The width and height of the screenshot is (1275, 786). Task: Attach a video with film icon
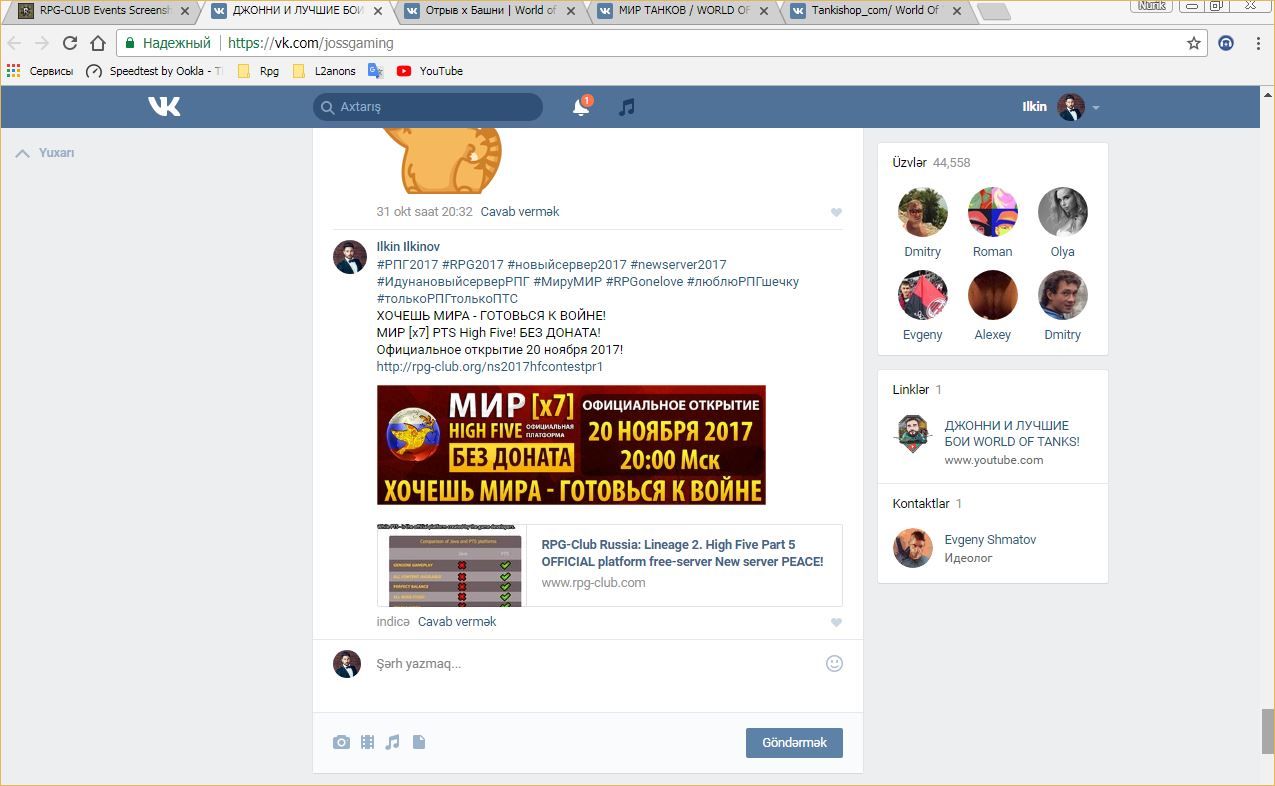coord(367,742)
